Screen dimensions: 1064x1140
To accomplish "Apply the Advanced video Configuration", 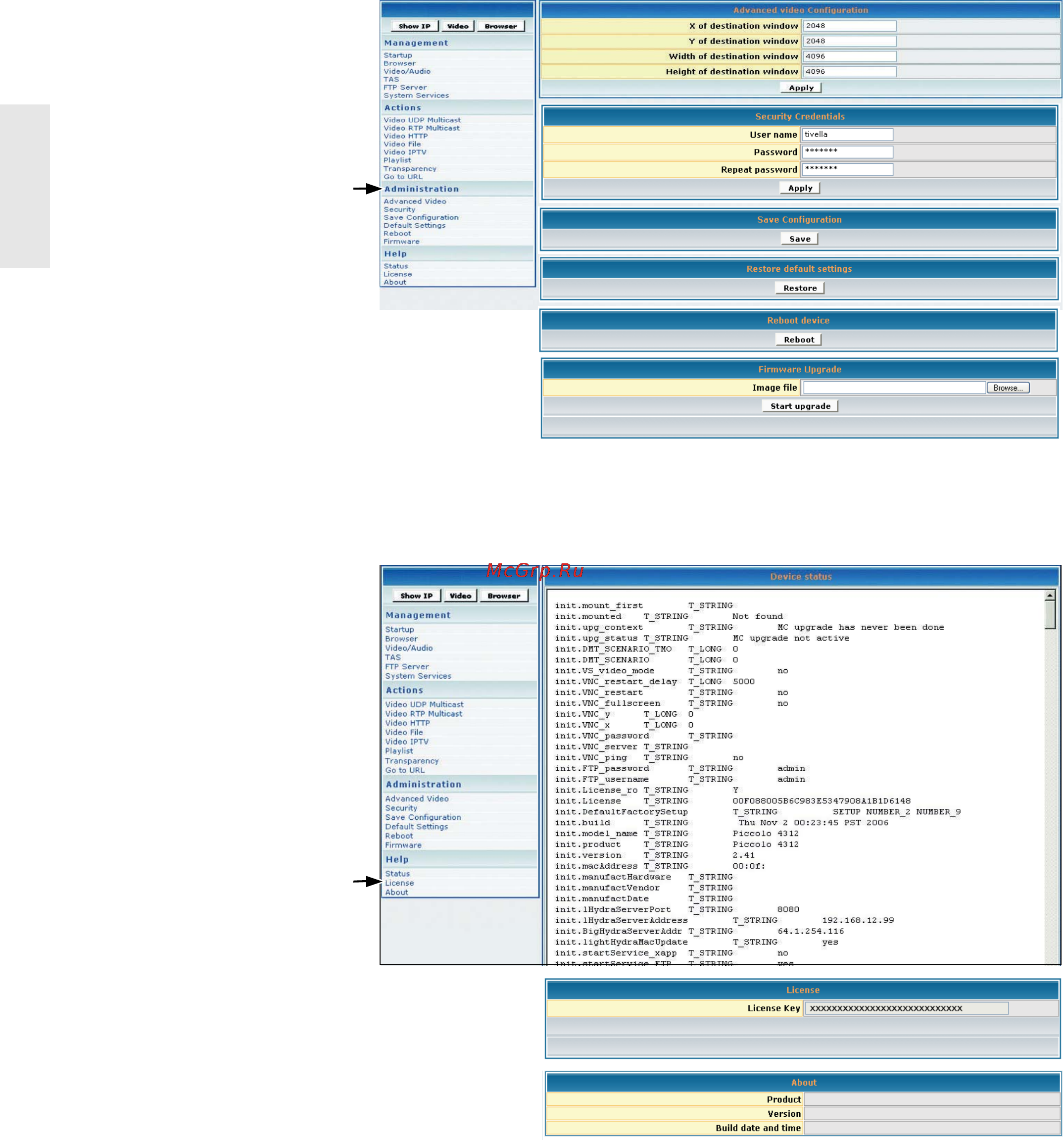I will click(801, 88).
